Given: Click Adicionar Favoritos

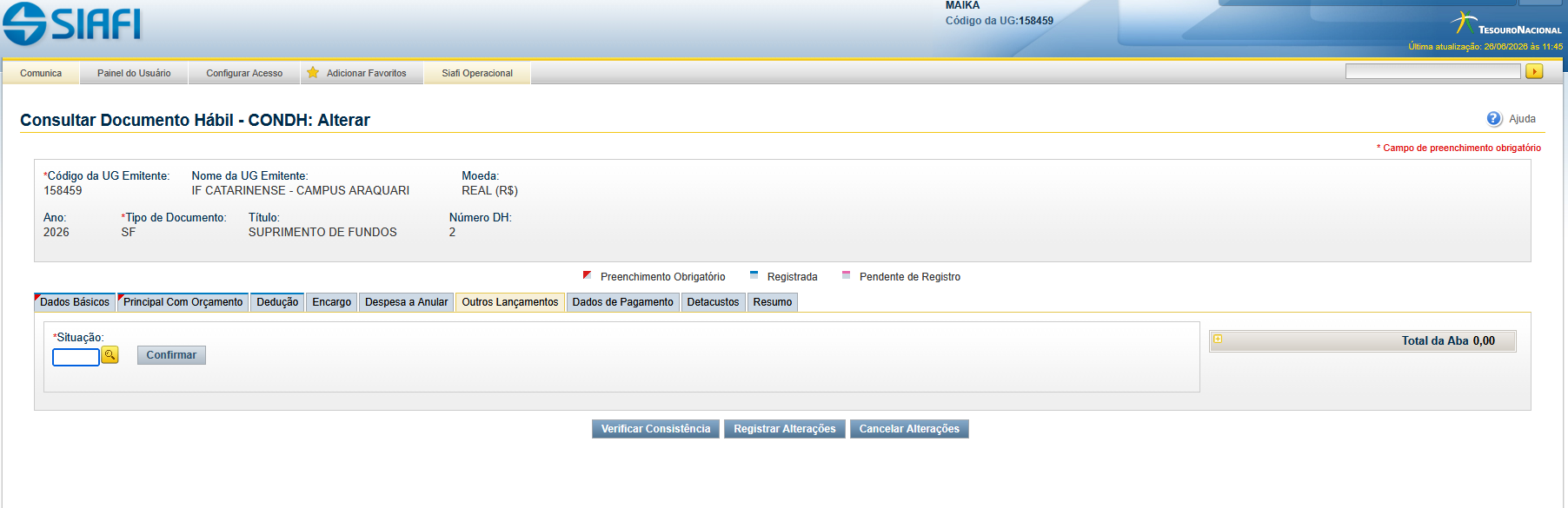Looking at the screenshot, I should [366, 73].
